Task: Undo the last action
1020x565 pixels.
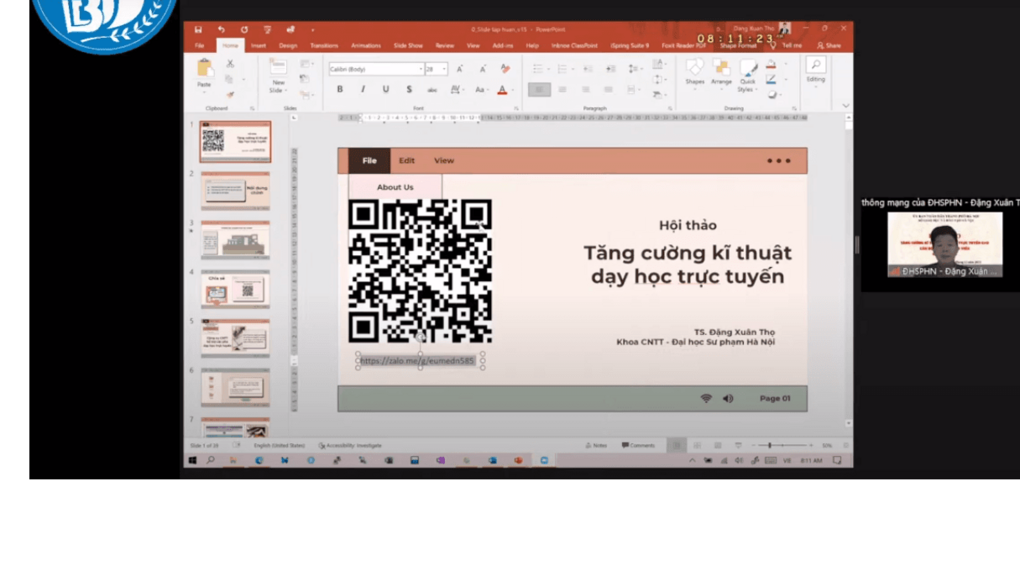Action: pos(221,29)
